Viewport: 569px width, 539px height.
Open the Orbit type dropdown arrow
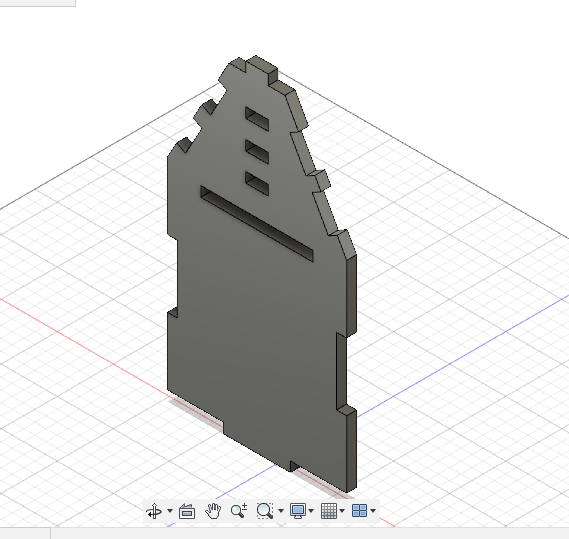[x=170, y=511]
